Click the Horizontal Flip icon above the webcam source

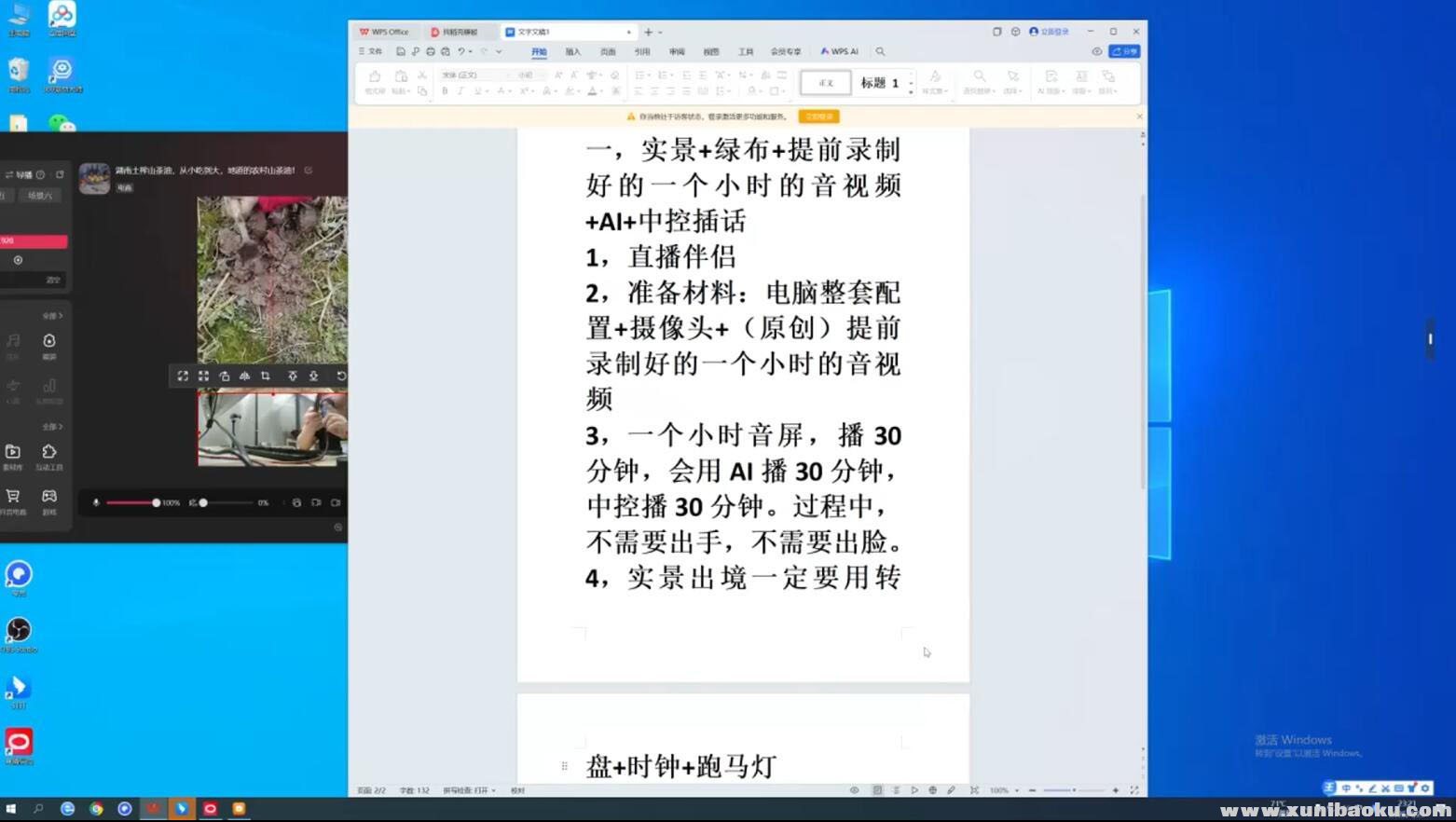pyautogui.click(x=244, y=376)
